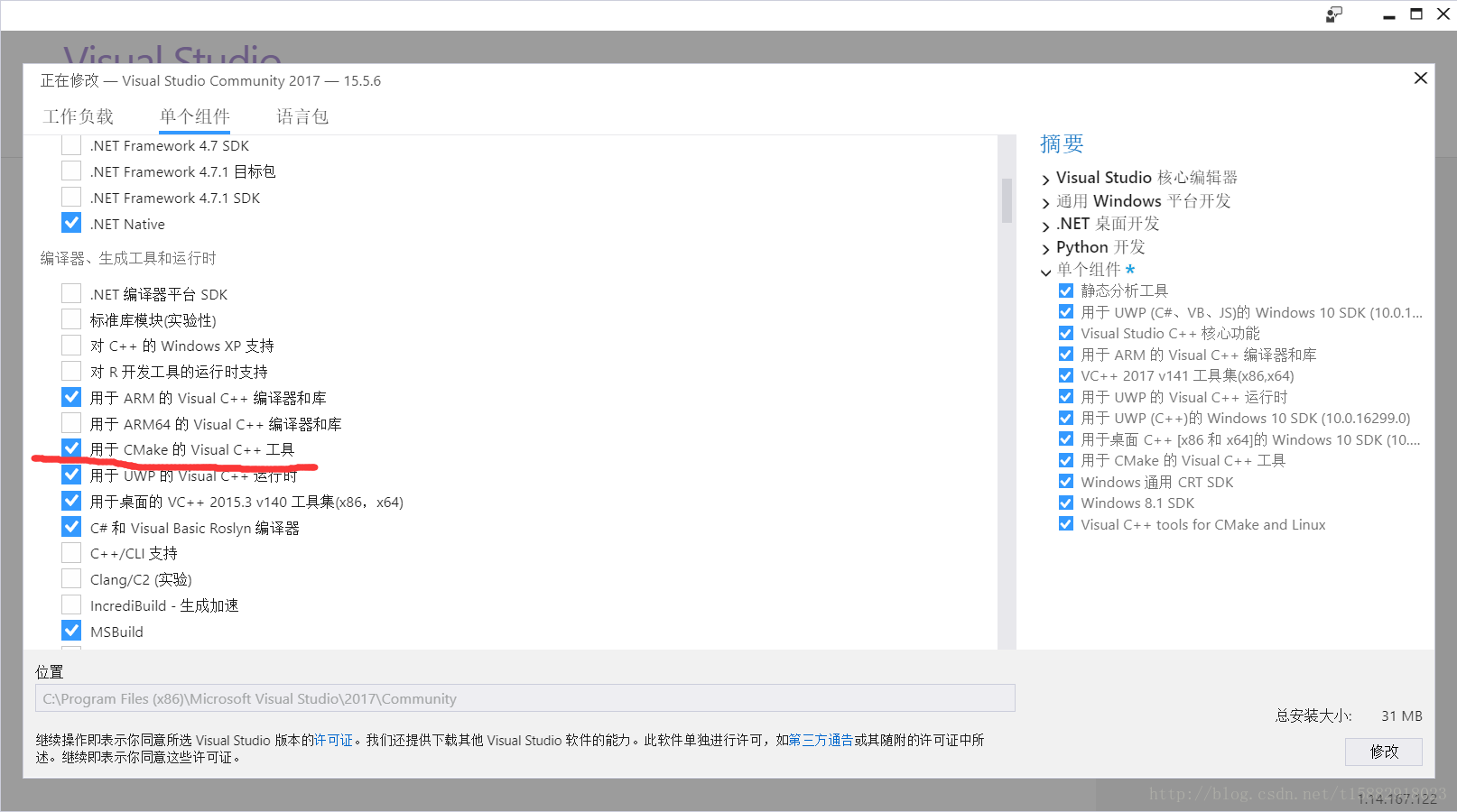The width and height of the screenshot is (1457, 812).
Task: Expand Visual Studio 核心编辑器 in summary
Action: point(1046,179)
